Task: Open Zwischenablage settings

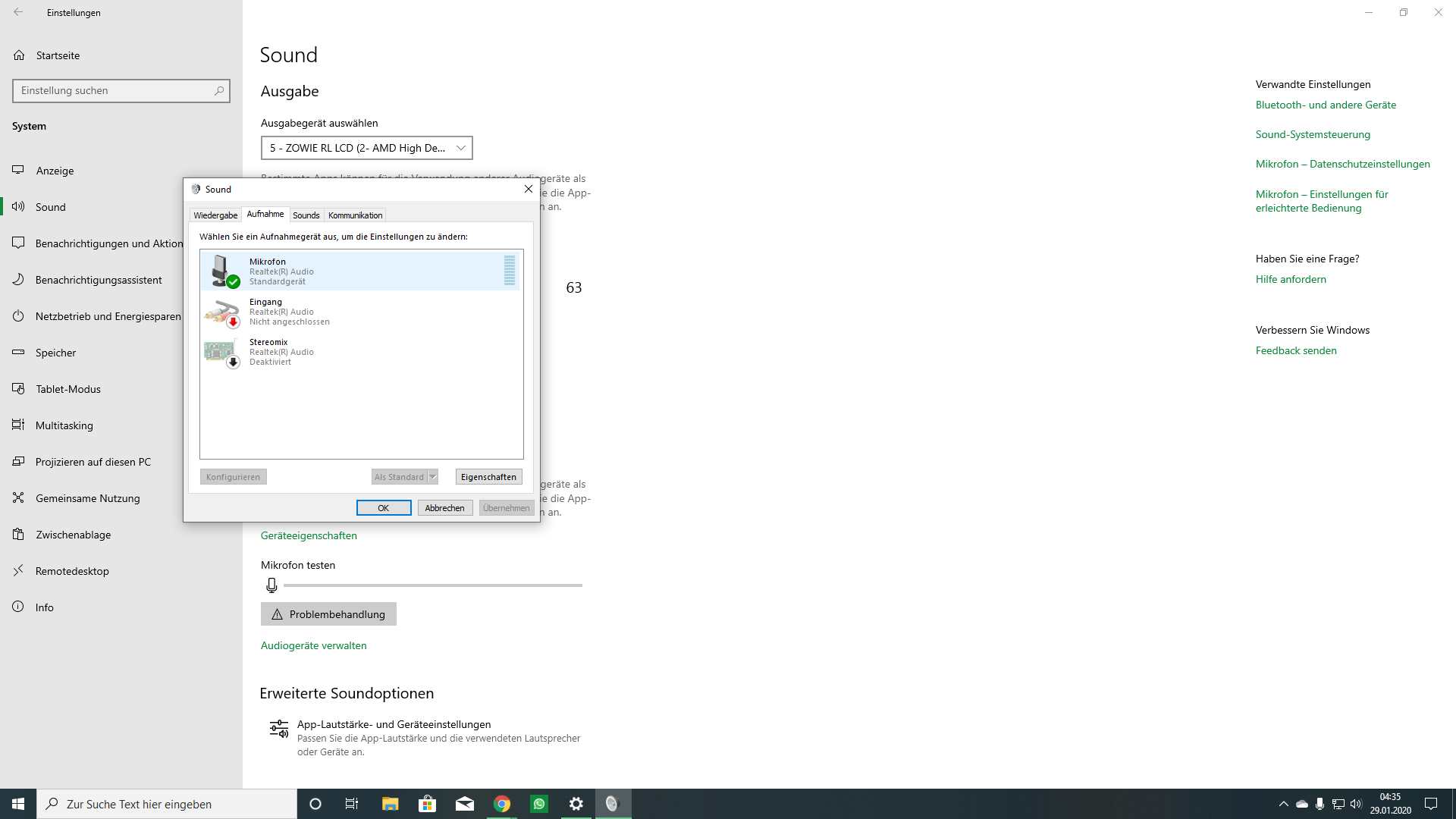Action: 72,534
